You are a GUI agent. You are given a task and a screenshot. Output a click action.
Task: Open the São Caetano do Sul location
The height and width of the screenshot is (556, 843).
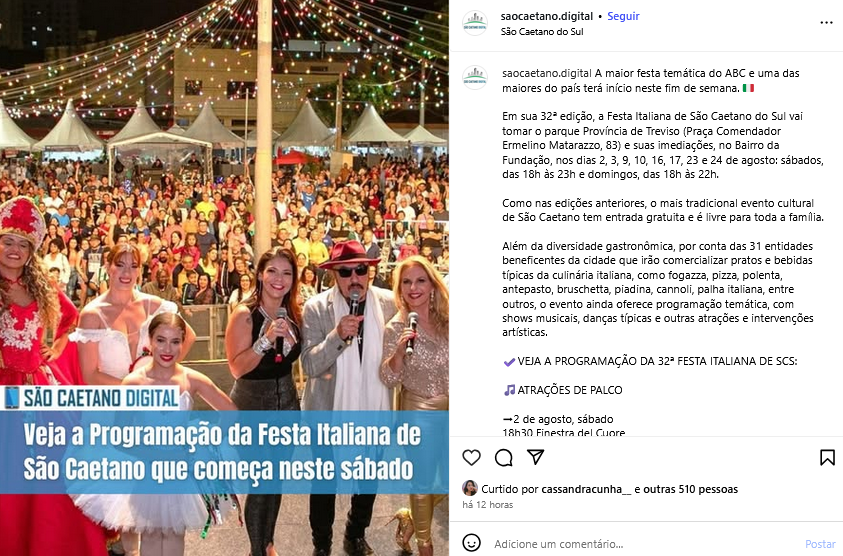542,31
